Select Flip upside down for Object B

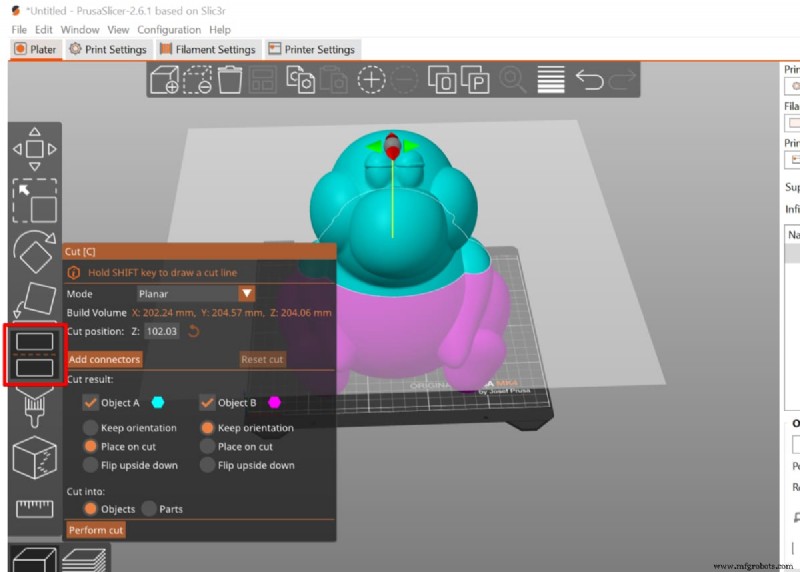coord(207,465)
